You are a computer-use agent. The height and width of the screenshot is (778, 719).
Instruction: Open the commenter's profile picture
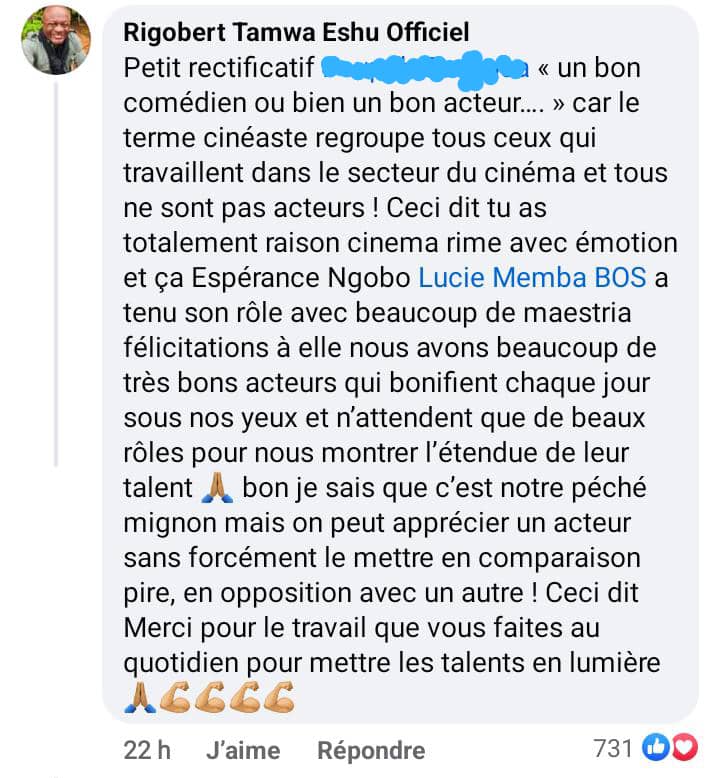click(56, 41)
